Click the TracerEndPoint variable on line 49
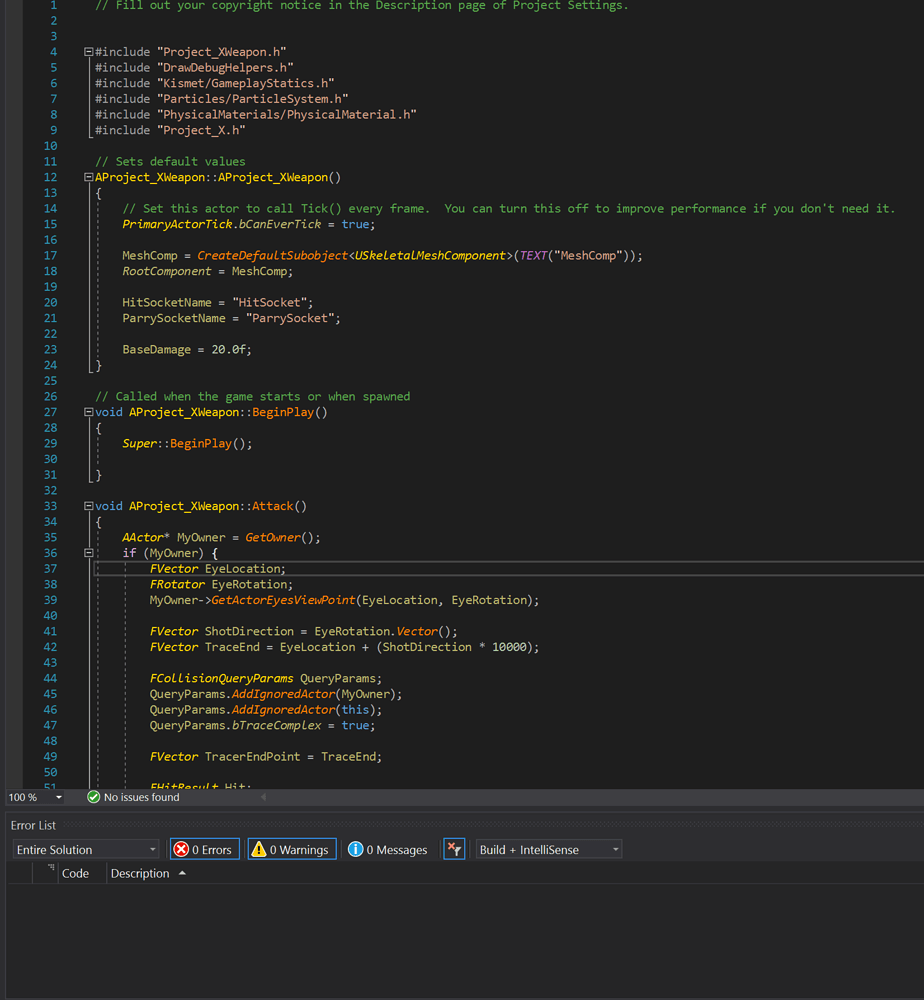Screen dimensions: 924x1000 coord(253,757)
